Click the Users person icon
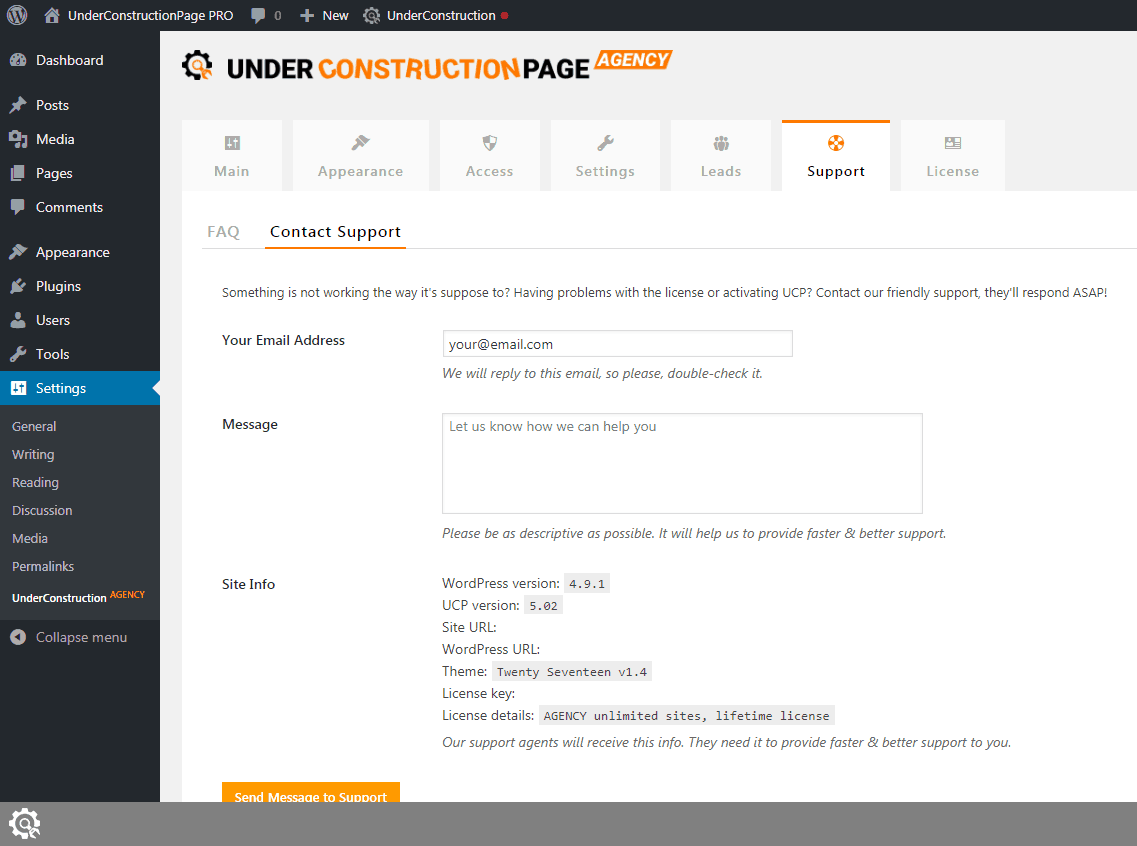The width and height of the screenshot is (1137, 846). click(18, 320)
